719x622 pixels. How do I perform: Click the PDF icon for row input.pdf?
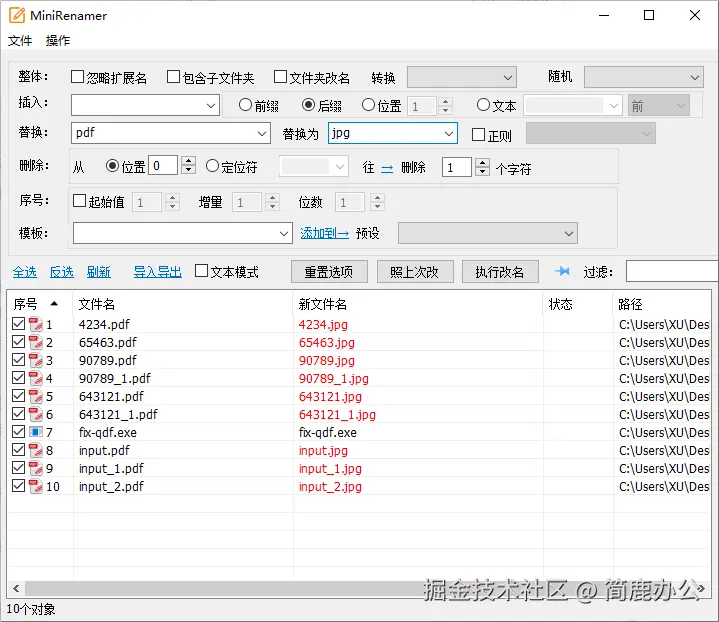click(35, 450)
